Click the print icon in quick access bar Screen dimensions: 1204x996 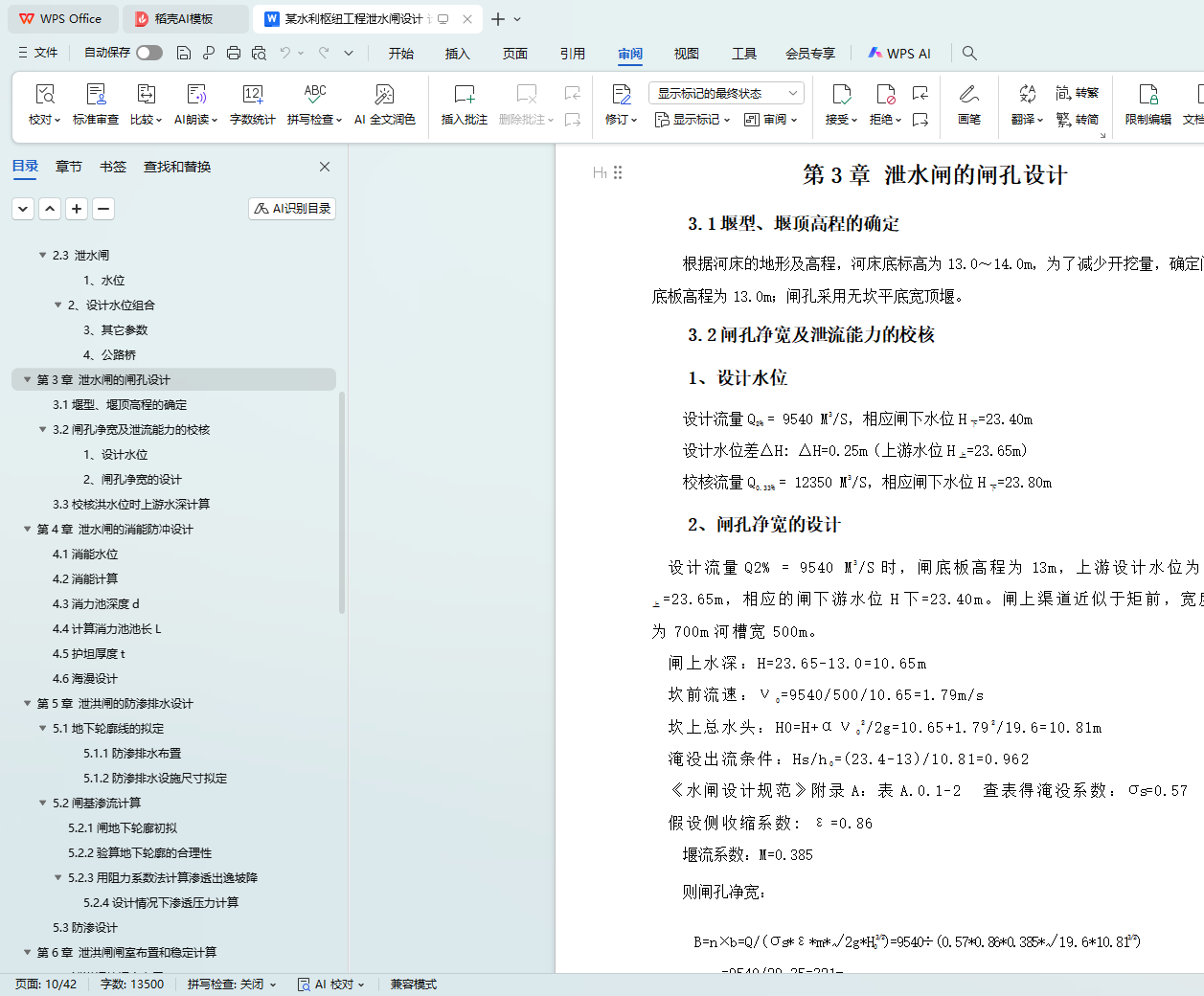pyautogui.click(x=234, y=54)
